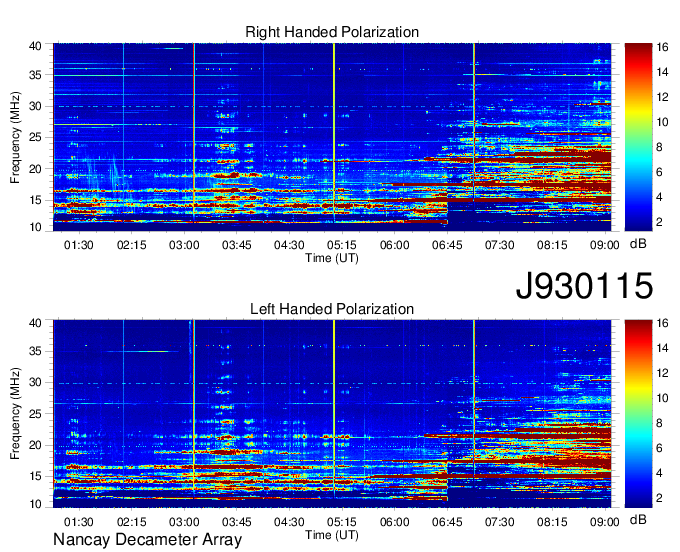Click the 08:15 time tick under Right Handed plot
The width and height of the screenshot is (680, 552).
pyautogui.click(x=552, y=245)
